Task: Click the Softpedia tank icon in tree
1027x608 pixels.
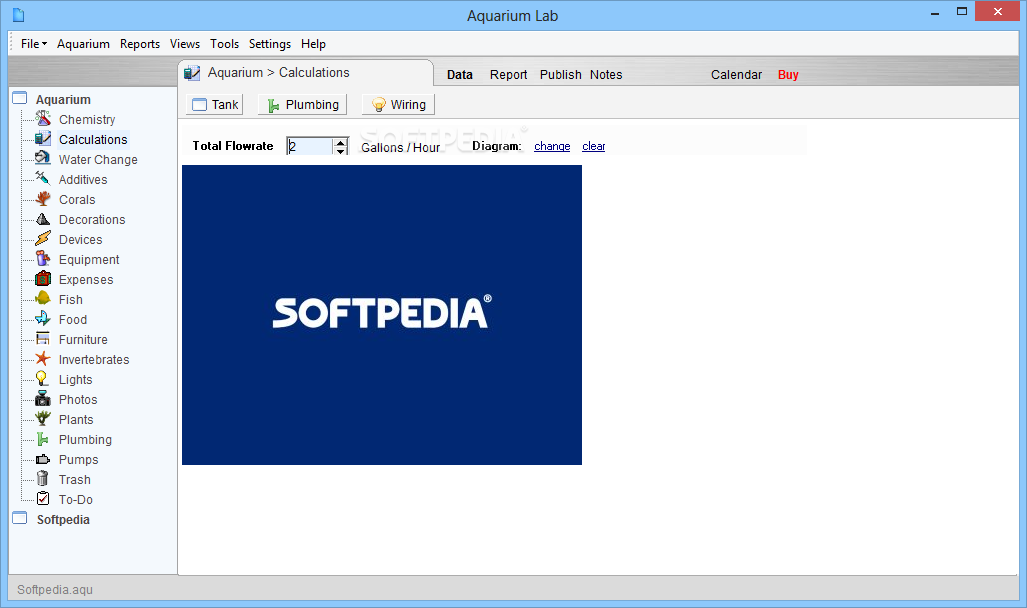Action: [x=20, y=518]
